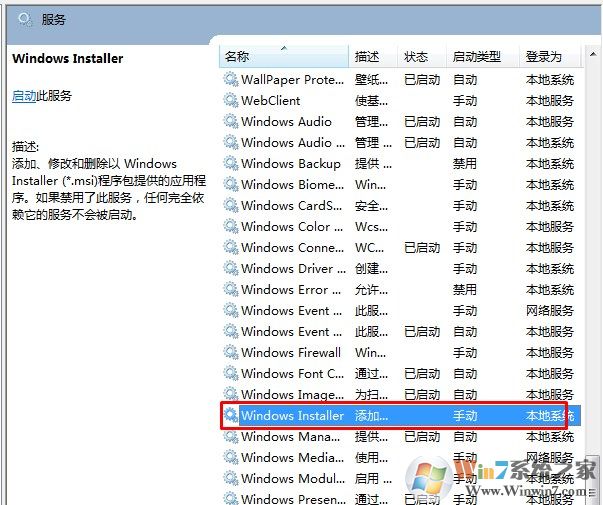Select the WallPaper Prote... service name
603x505 pixels.
coord(292,80)
